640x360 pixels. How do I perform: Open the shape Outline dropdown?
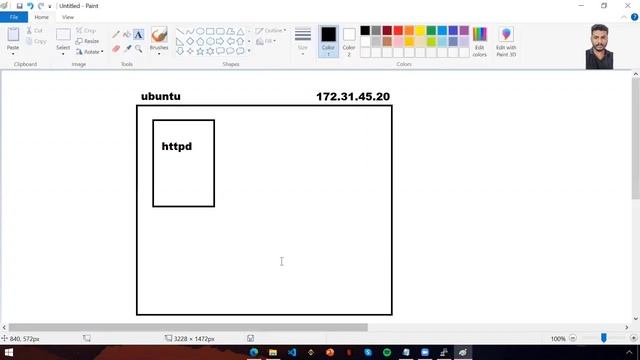(271, 31)
